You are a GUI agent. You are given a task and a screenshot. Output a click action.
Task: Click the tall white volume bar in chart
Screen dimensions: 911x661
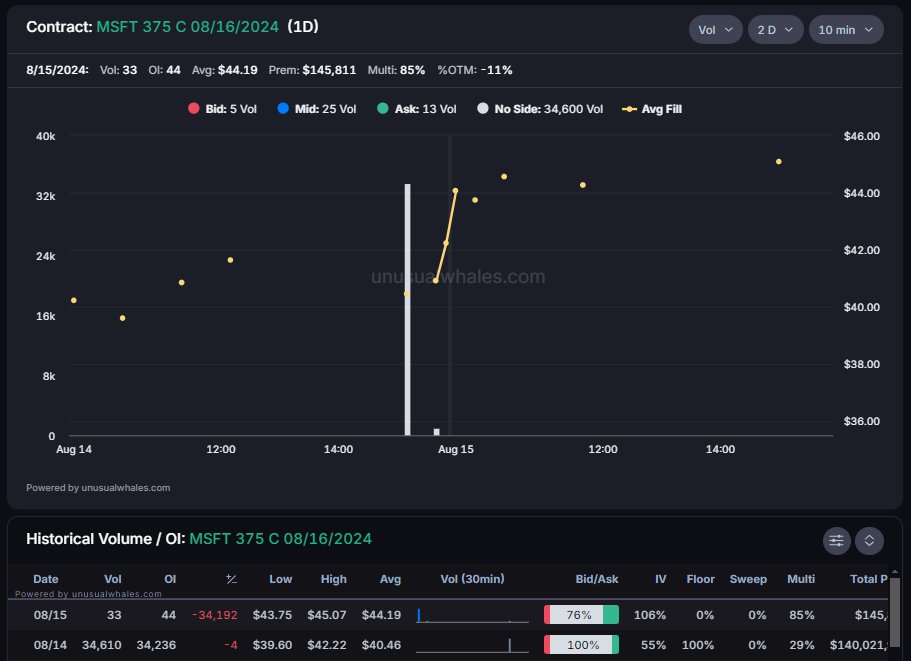coord(408,310)
